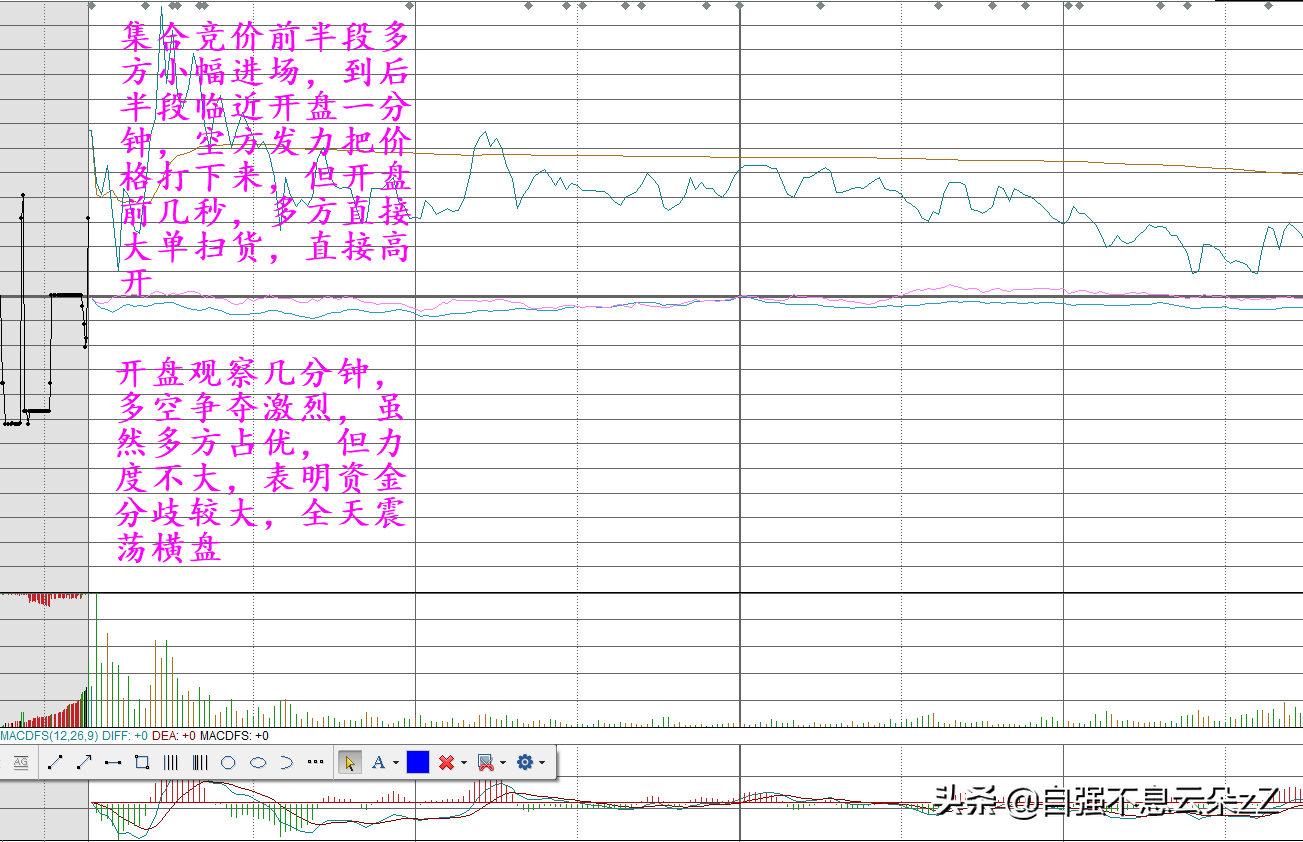Click the AG label icon in the toolbar
This screenshot has height=842, width=1303.
pyautogui.click(x=20, y=762)
